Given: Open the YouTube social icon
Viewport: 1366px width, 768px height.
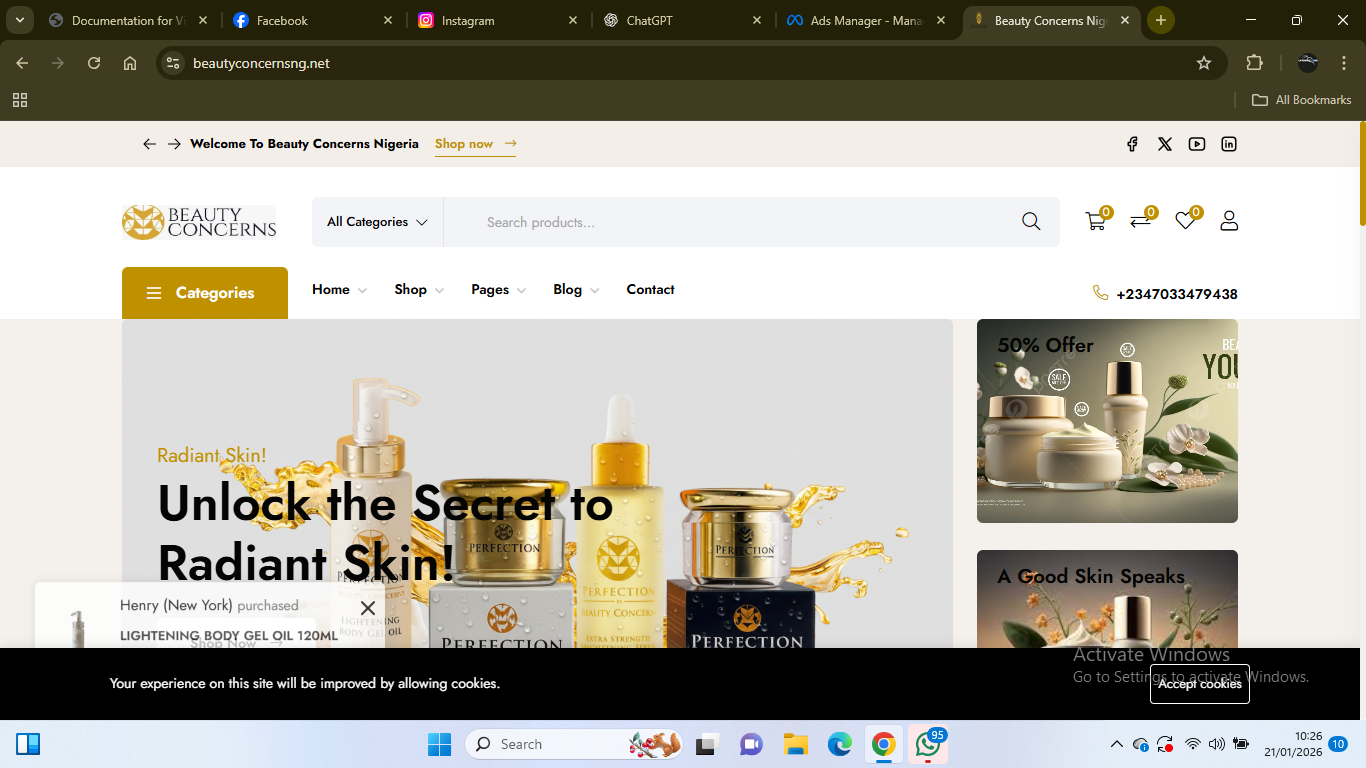Looking at the screenshot, I should point(1197,144).
